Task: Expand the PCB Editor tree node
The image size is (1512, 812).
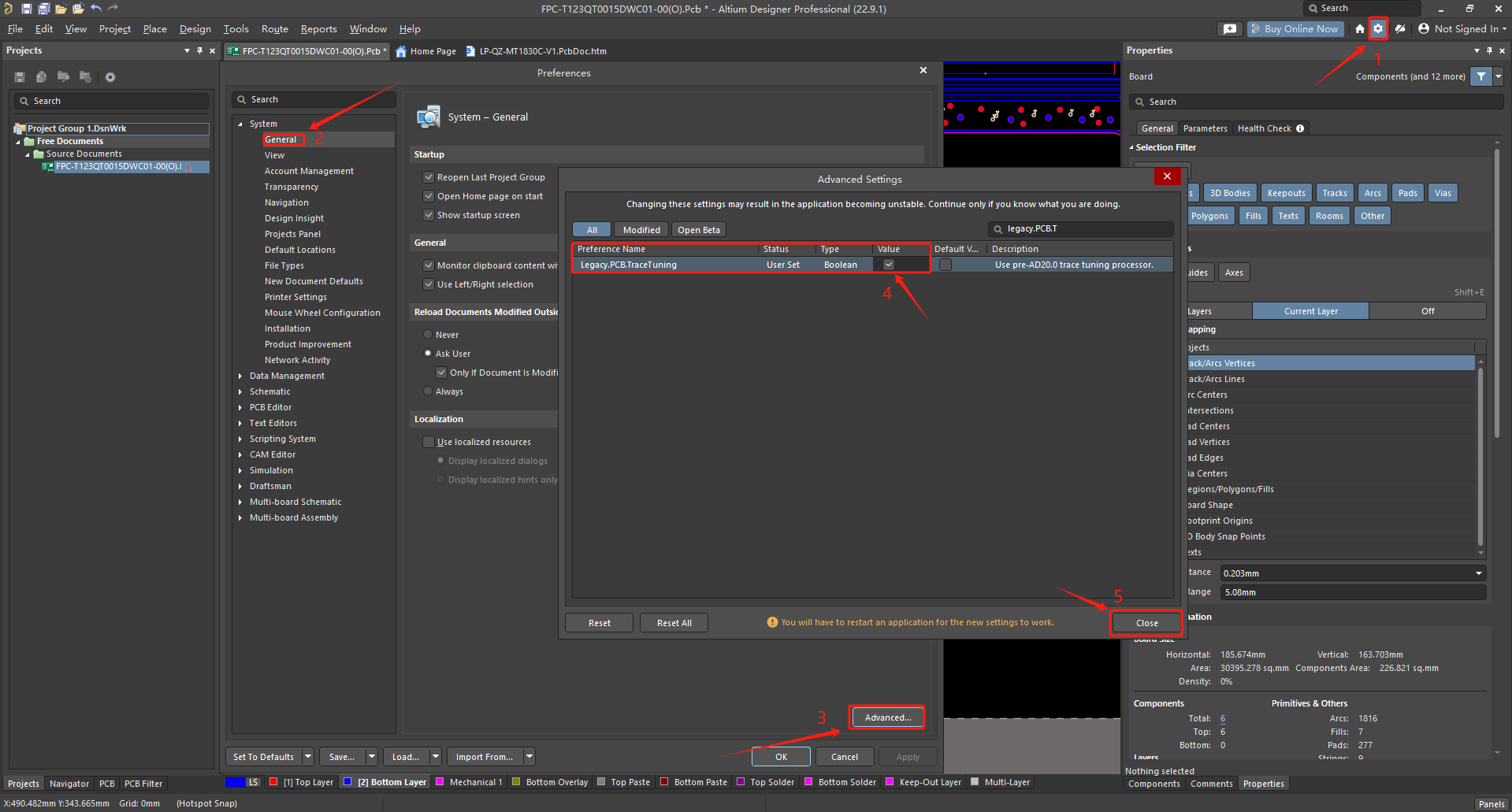Action: 240,407
